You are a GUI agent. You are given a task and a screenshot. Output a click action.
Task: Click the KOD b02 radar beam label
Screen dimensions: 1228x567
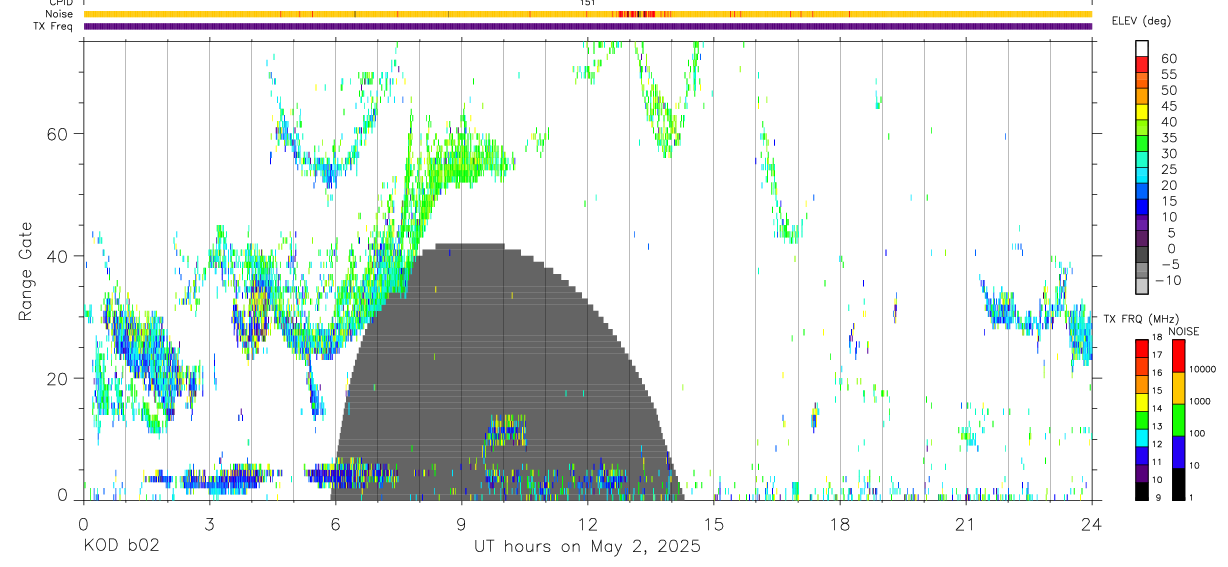[x=120, y=546]
